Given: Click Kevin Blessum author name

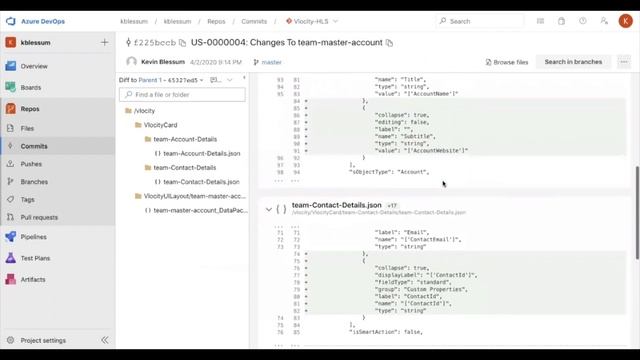Looking at the screenshot, I should point(163,62).
